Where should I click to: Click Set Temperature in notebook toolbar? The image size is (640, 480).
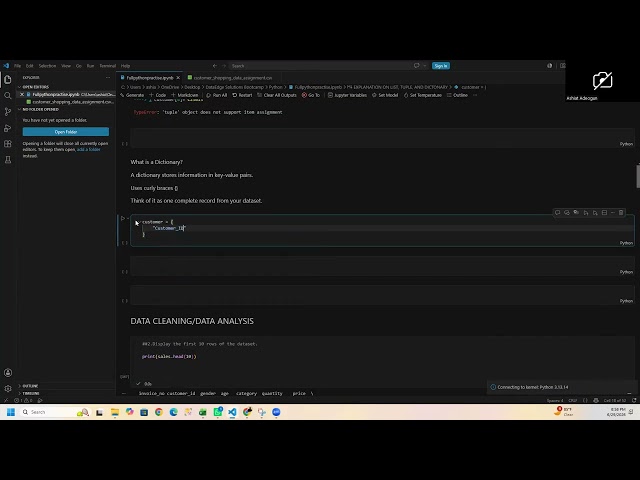click(422, 95)
